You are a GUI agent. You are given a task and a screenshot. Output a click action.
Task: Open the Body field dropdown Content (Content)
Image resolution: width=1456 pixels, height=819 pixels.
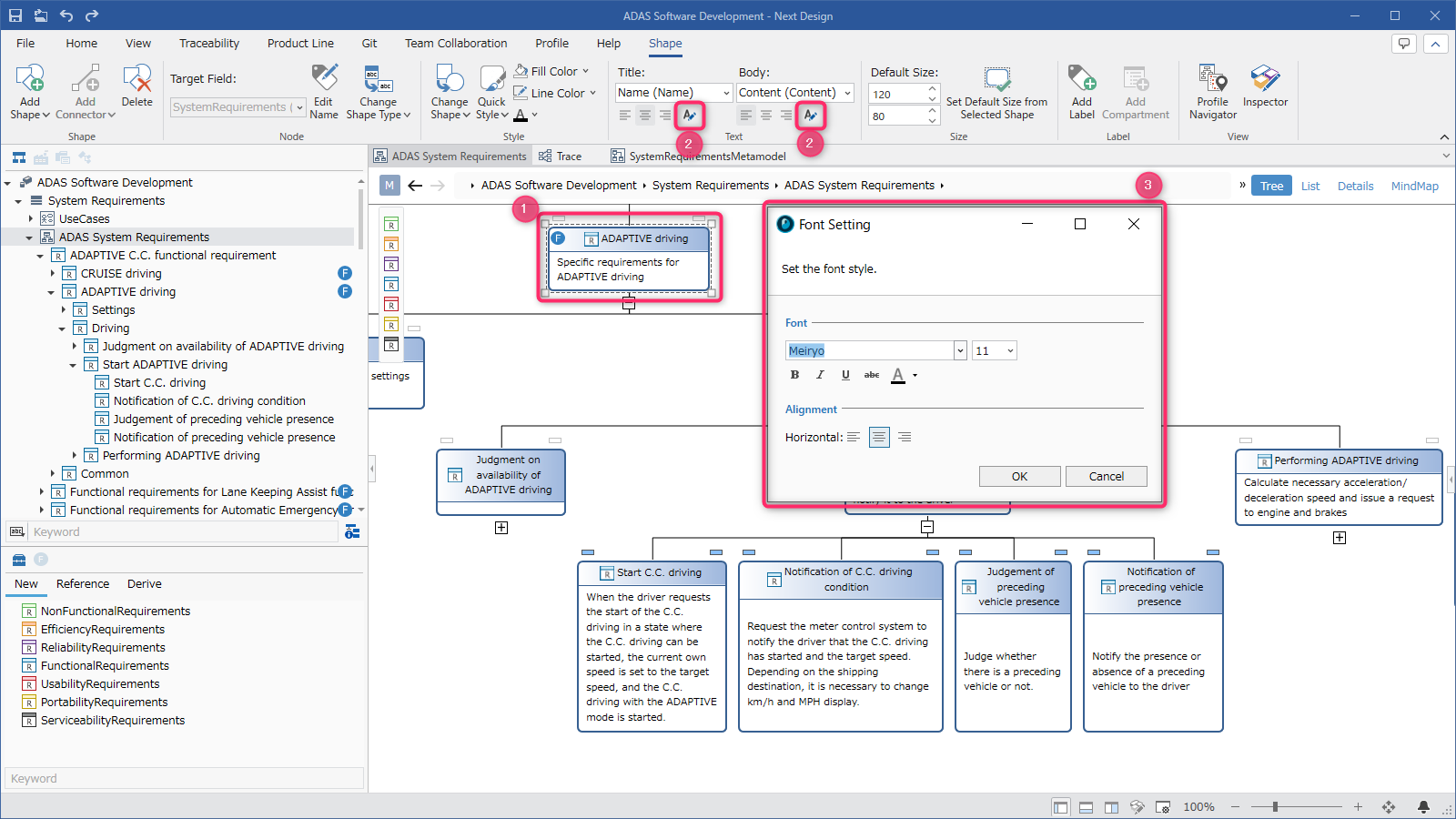click(x=847, y=93)
